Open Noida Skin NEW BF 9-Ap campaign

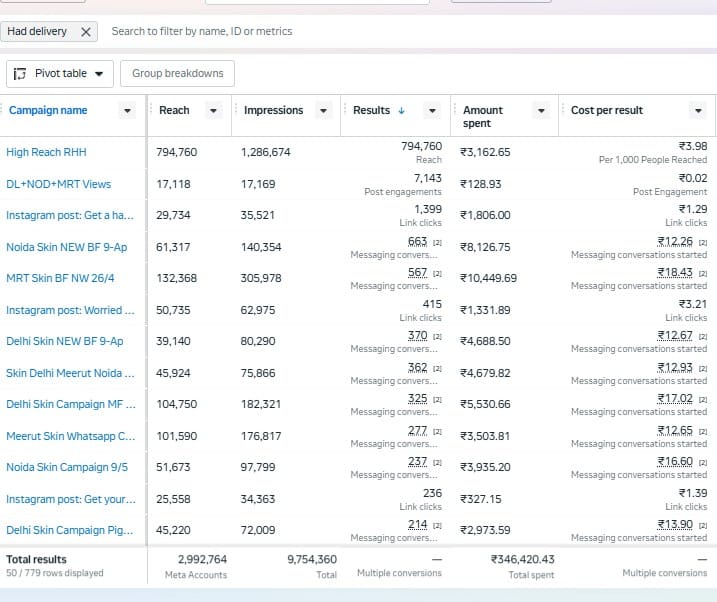click(x=67, y=247)
